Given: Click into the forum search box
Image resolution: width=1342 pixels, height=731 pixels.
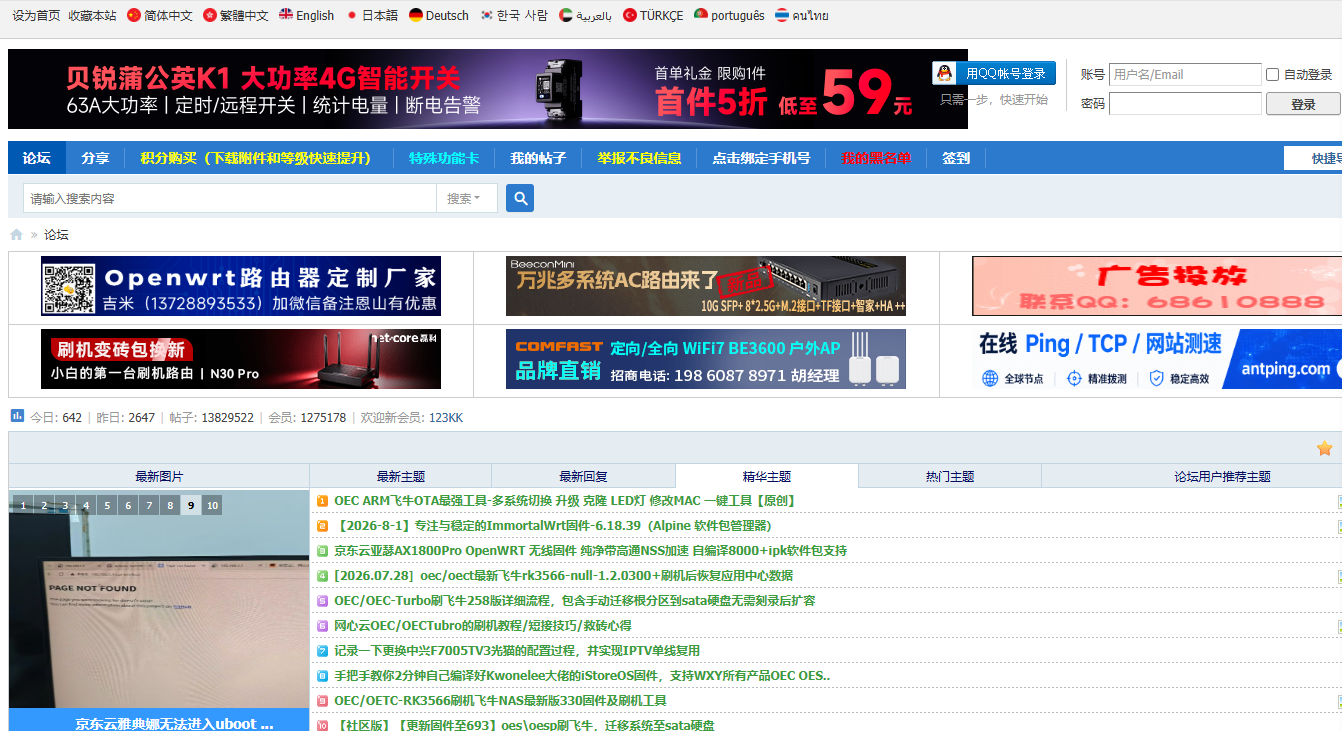Looking at the screenshot, I should click(x=230, y=198).
